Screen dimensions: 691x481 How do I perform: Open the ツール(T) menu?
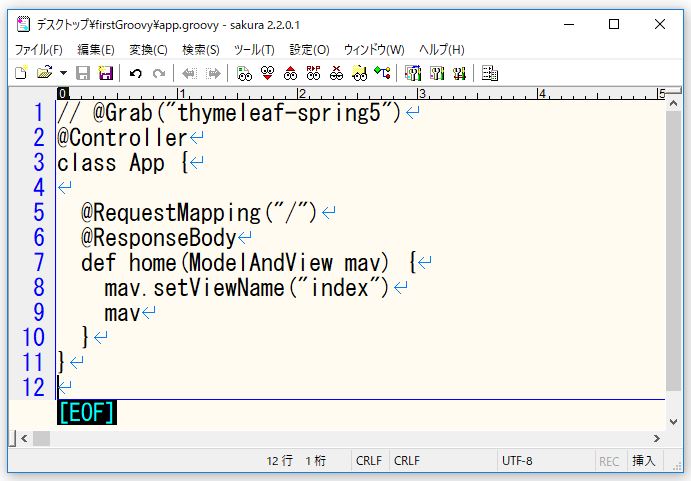[x=254, y=49]
